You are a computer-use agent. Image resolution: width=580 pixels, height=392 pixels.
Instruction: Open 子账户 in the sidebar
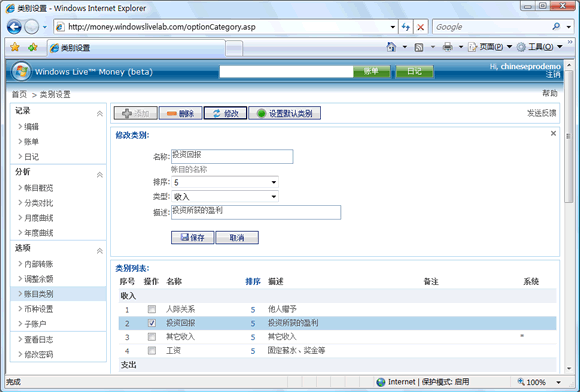point(35,324)
